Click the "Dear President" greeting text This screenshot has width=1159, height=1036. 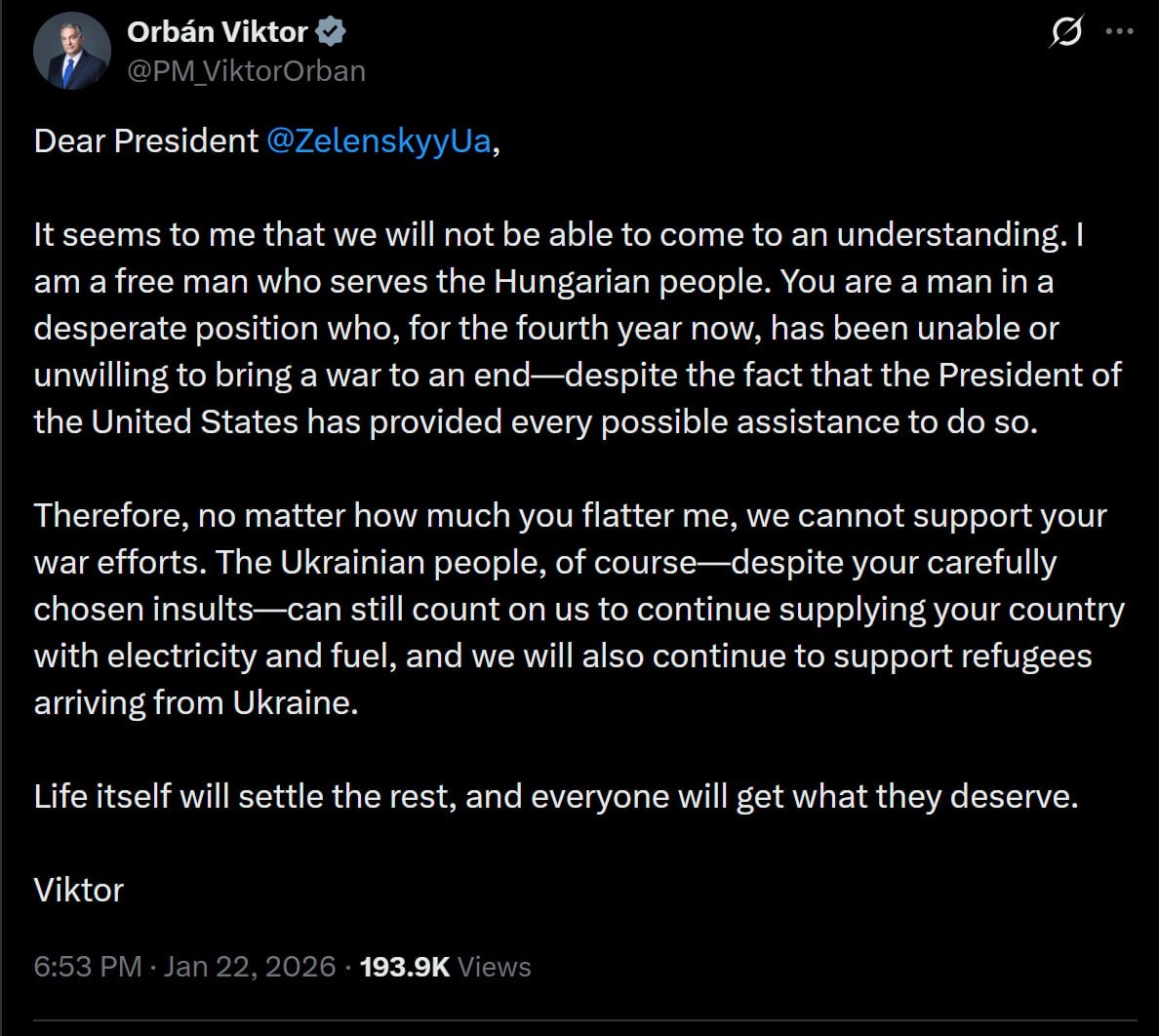[146, 141]
